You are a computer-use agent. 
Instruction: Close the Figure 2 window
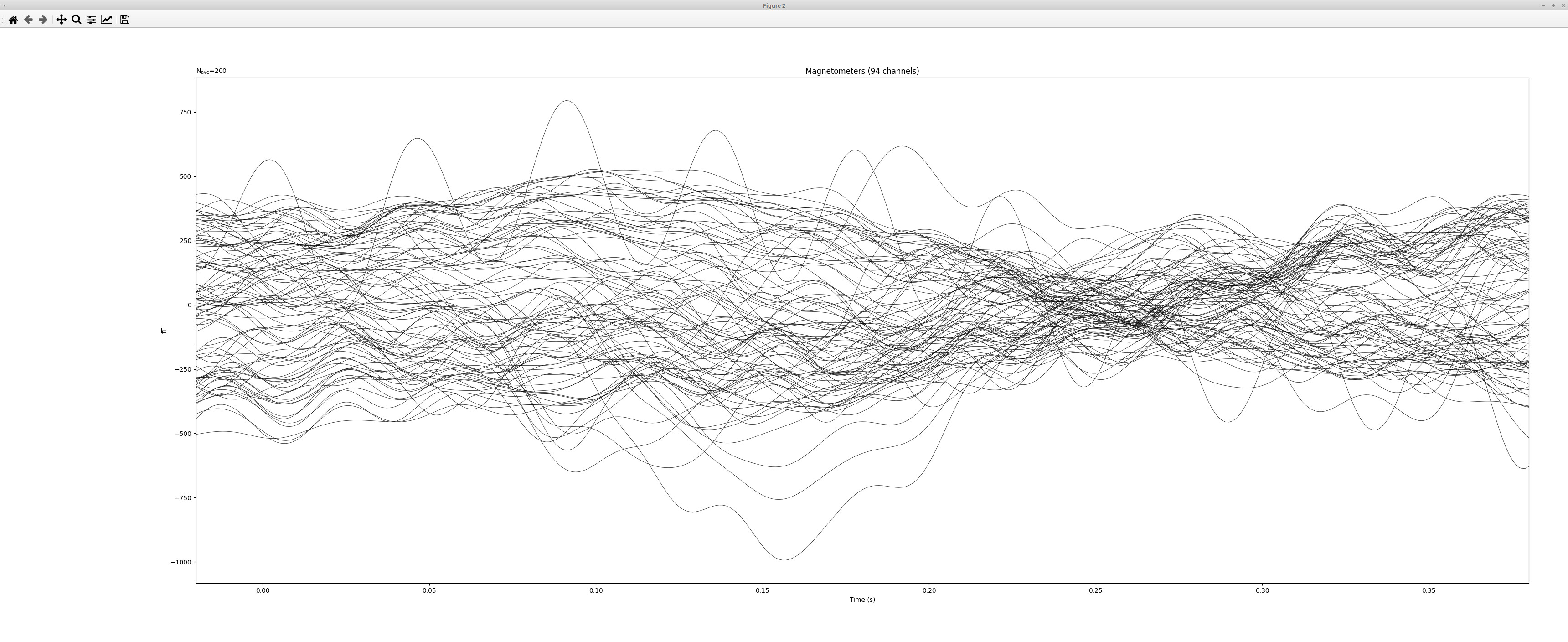[1563, 5]
